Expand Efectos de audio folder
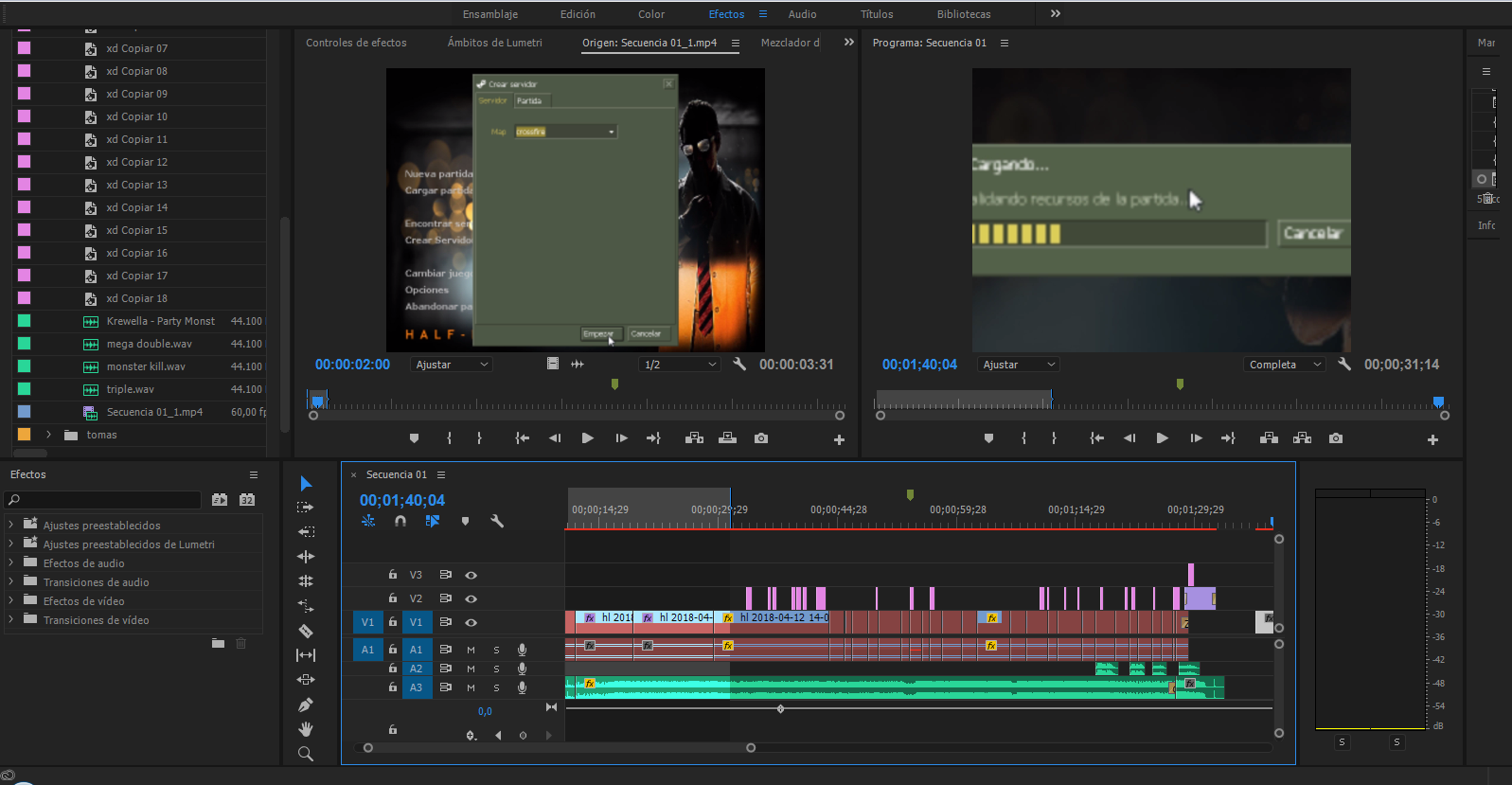The height and width of the screenshot is (785, 1512). pyautogui.click(x=10, y=562)
